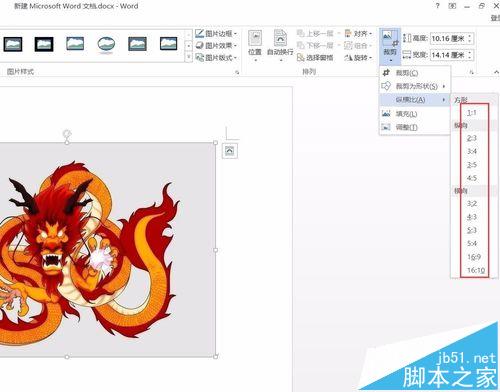Viewport: 500px width, 392px height.
Task: Select 5:3 landscape aspect ratio
Action: 472,230
